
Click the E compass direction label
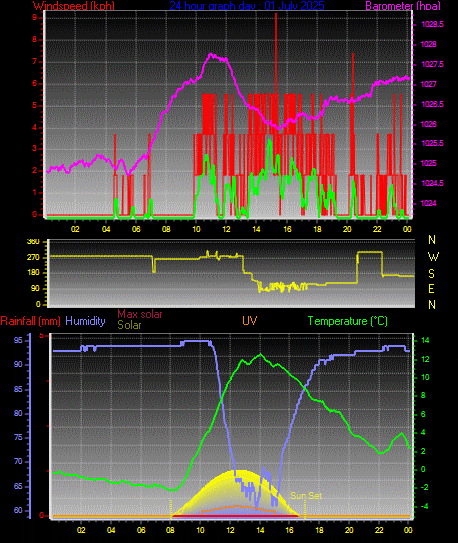(x=431, y=288)
